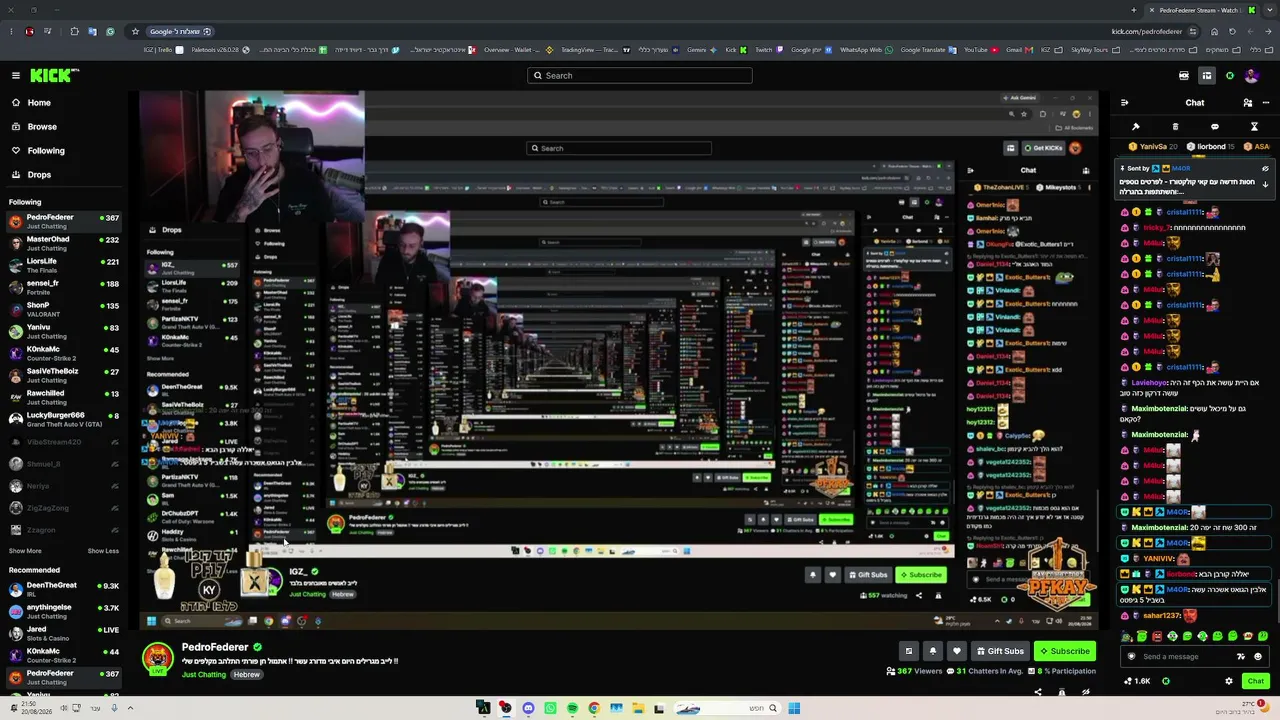This screenshot has width=1280, height=720.
Task: Open SasiVeTheBoiz channel in sidebar
Action: (x=64, y=375)
